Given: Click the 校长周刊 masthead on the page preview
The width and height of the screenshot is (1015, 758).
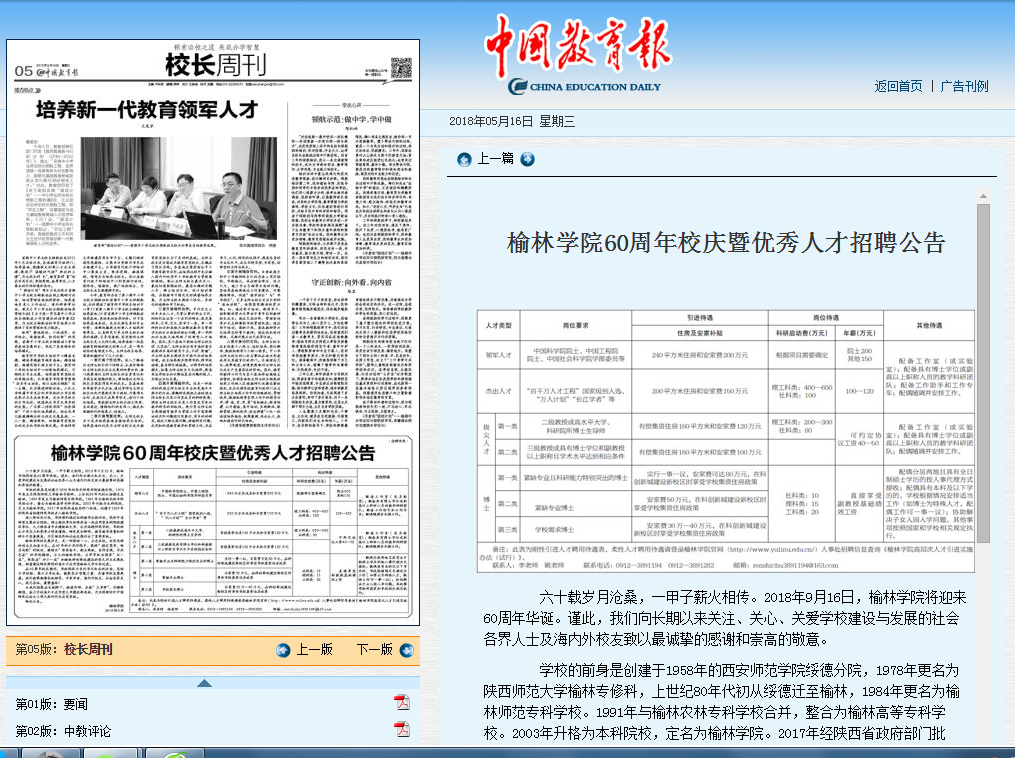Looking at the screenshot, I should (216, 65).
